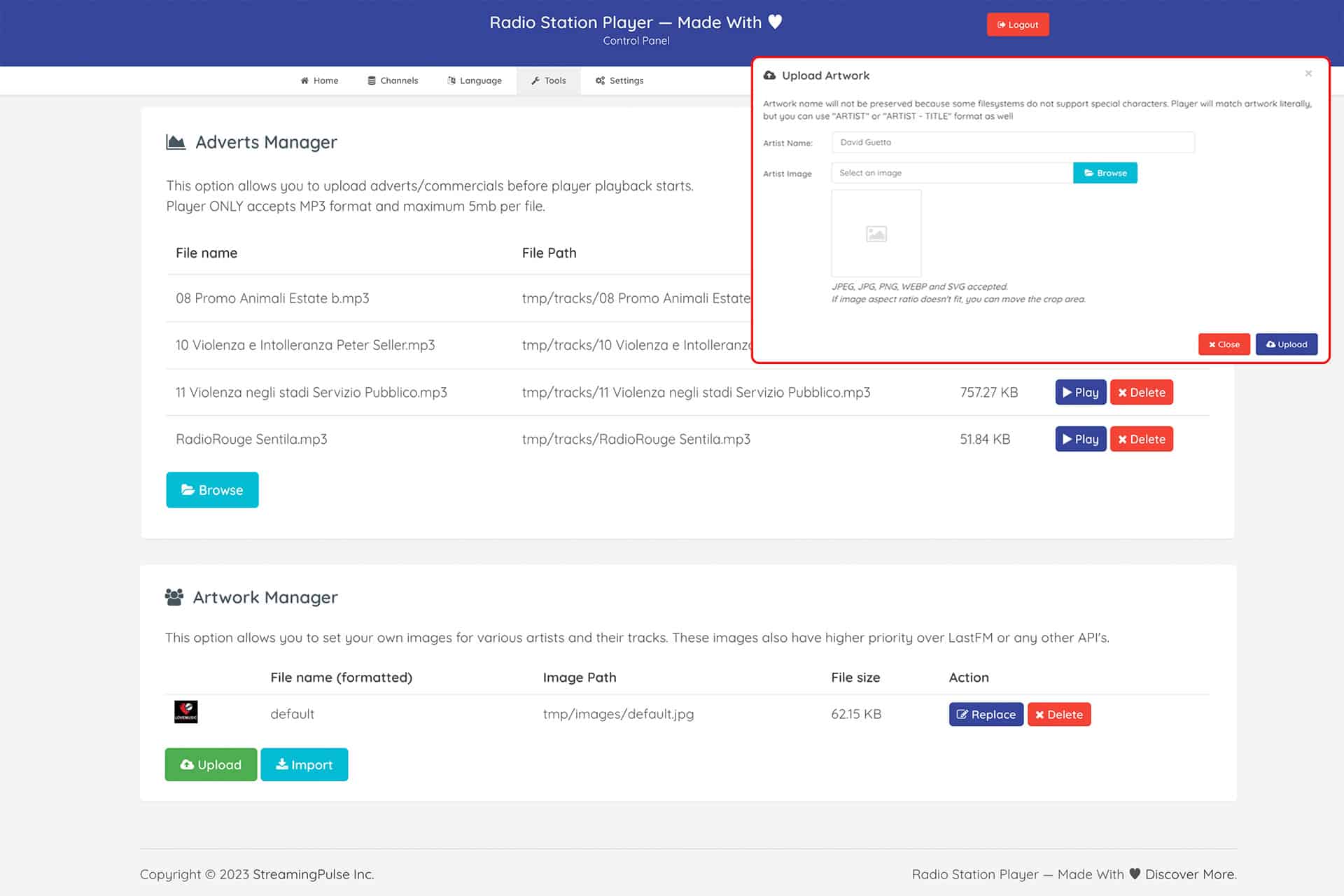
Task: Click the Image Path column header
Action: pos(580,678)
